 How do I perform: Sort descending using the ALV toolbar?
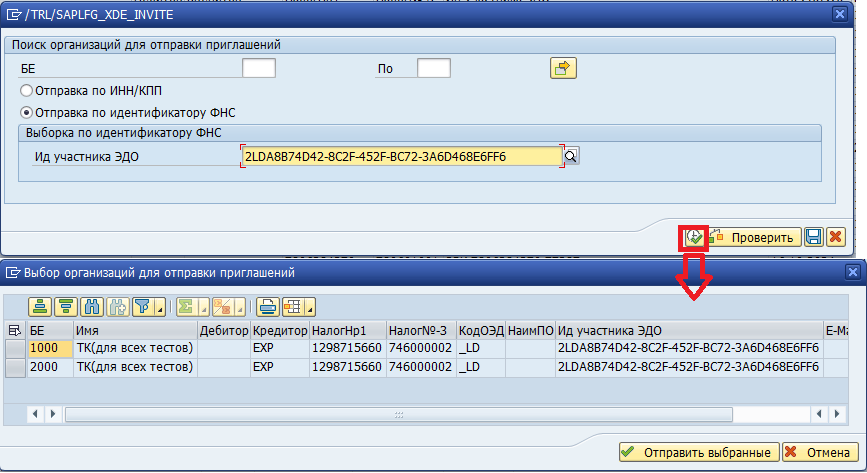point(67,306)
